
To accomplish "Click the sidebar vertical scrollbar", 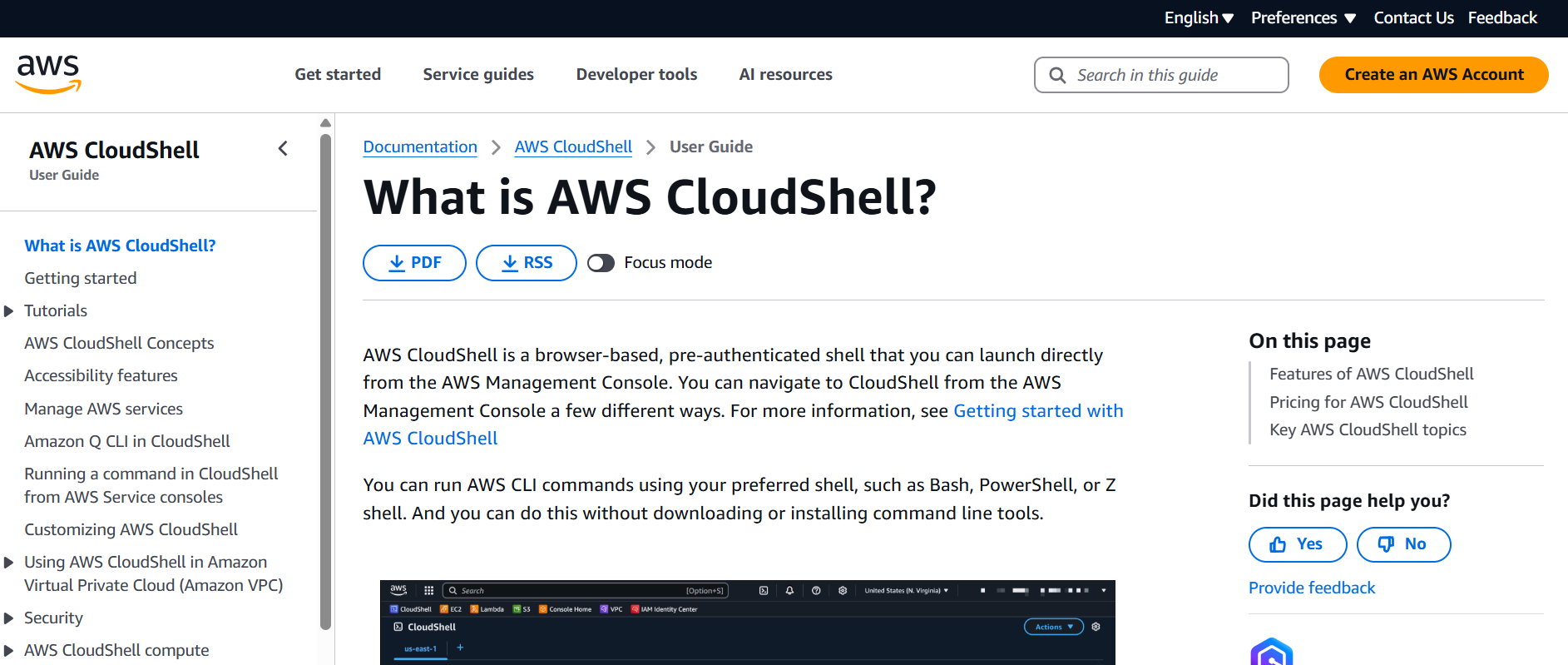I will pyautogui.click(x=325, y=375).
